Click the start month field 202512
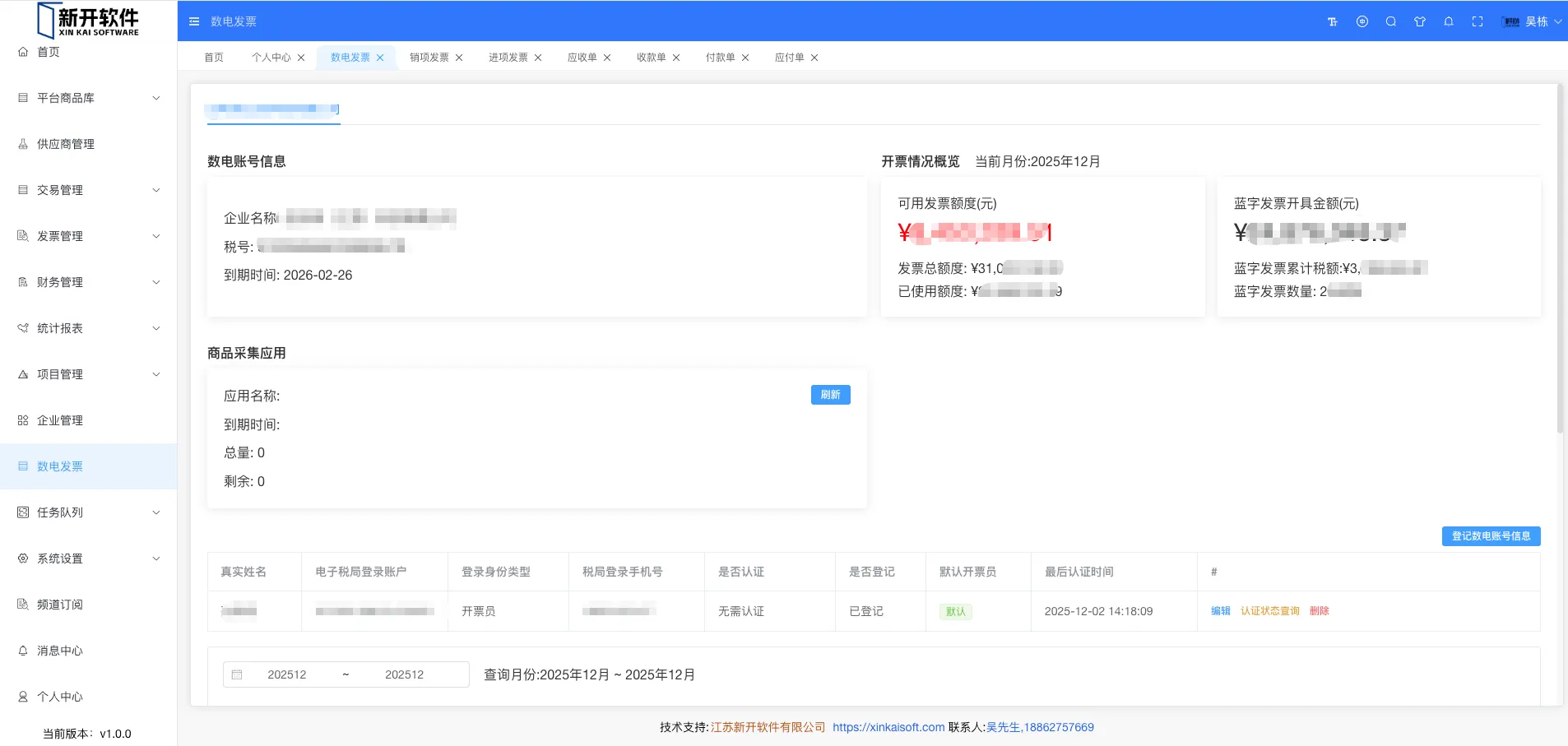Viewport: 1568px width, 746px height. click(286, 674)
